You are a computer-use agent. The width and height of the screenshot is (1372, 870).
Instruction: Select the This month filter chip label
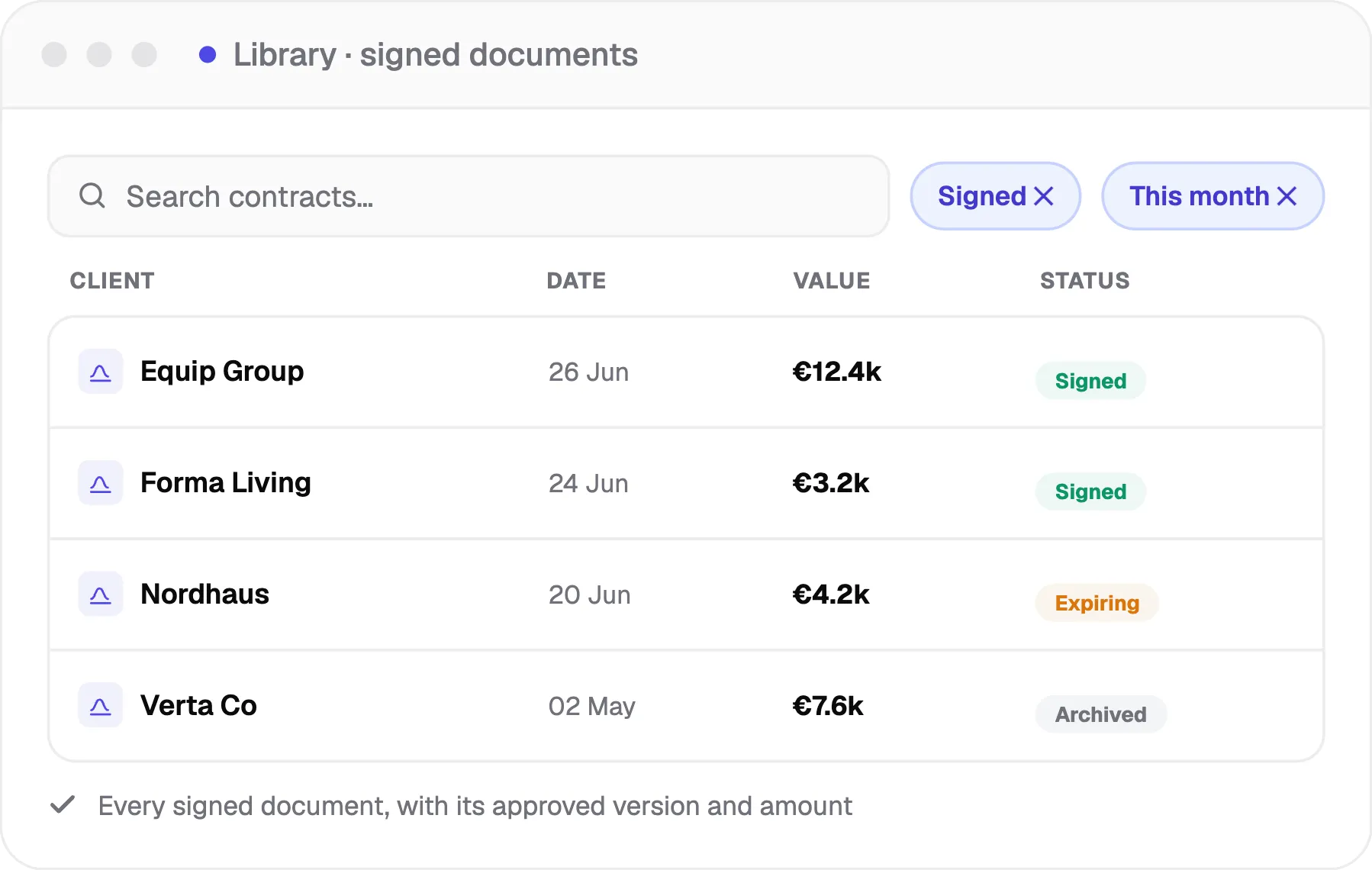tap(1199, 196)
